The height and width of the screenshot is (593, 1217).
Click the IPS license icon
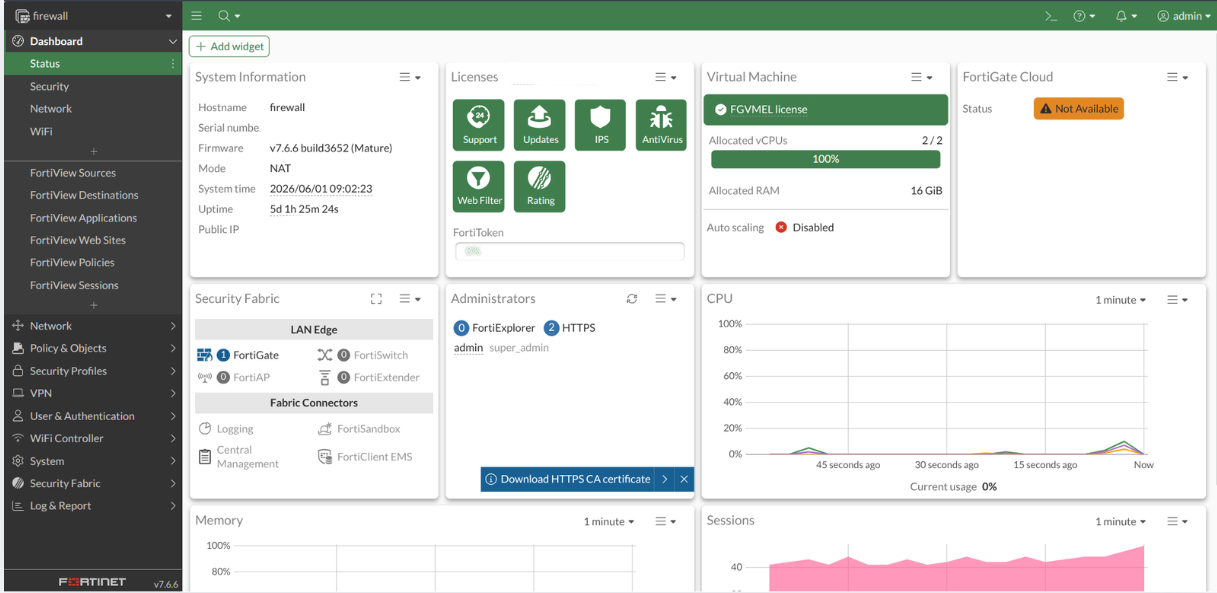[601, 125]
